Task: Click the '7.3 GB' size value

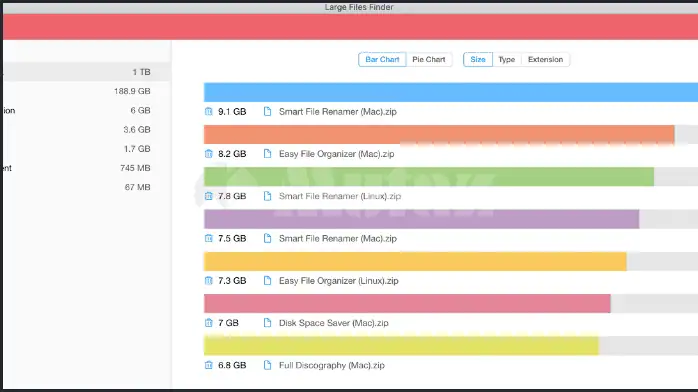Action: tap(232, 281)
